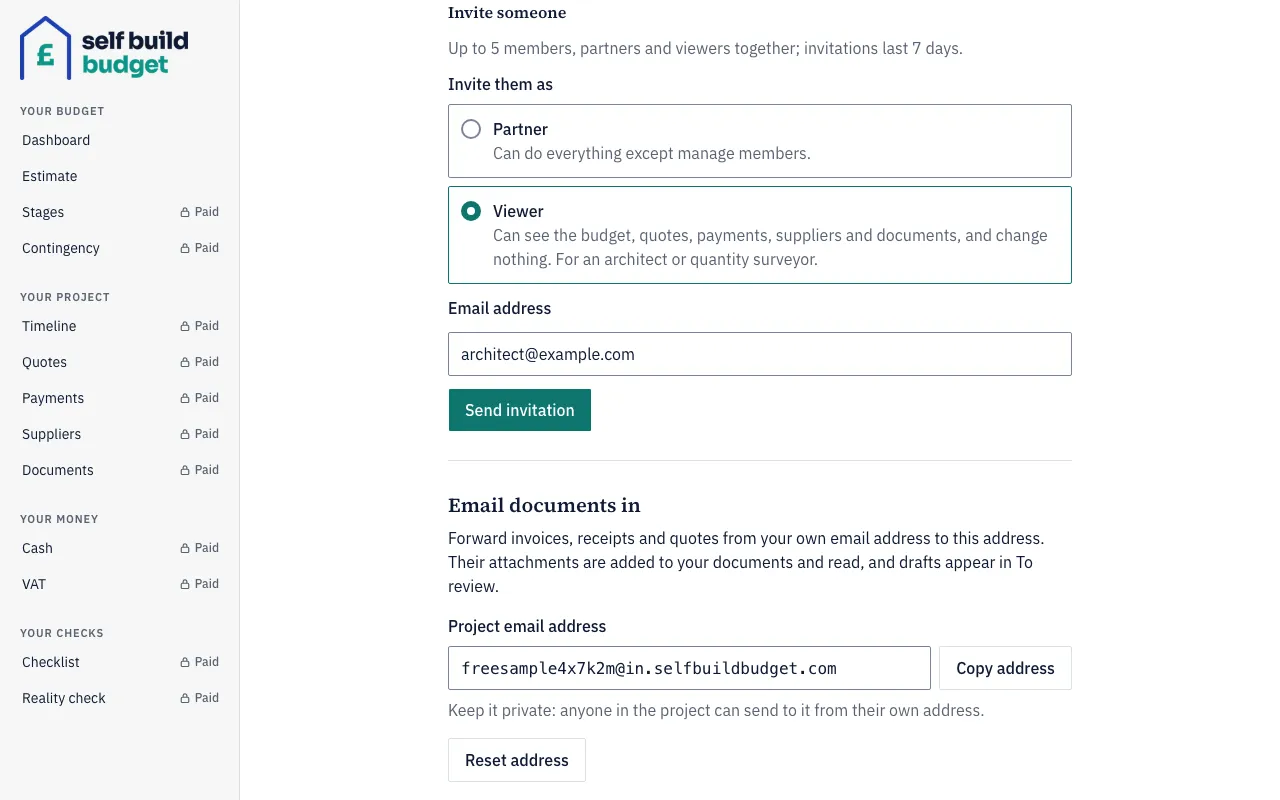Image resolution: width=1280 pixels, height=800 pixels.
Task: Open the Reality check page
Action: (120, 698)
